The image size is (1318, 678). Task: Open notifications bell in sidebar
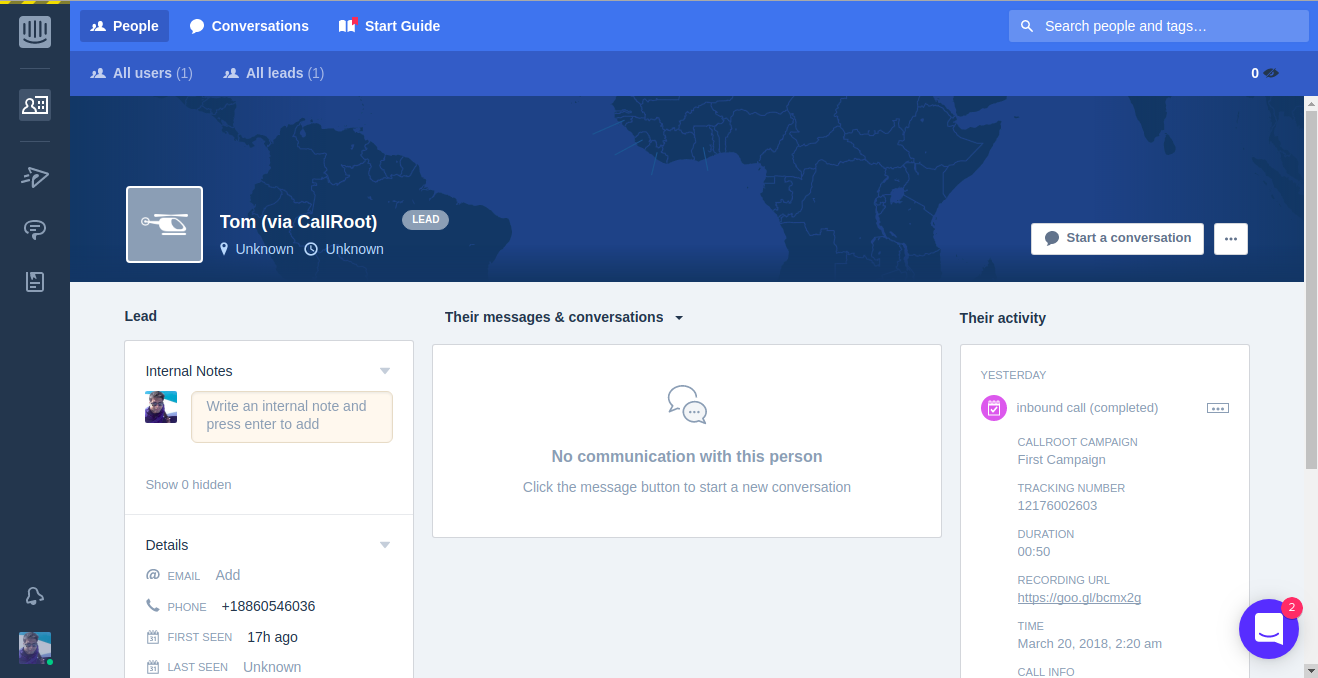[x=35, y=596]
